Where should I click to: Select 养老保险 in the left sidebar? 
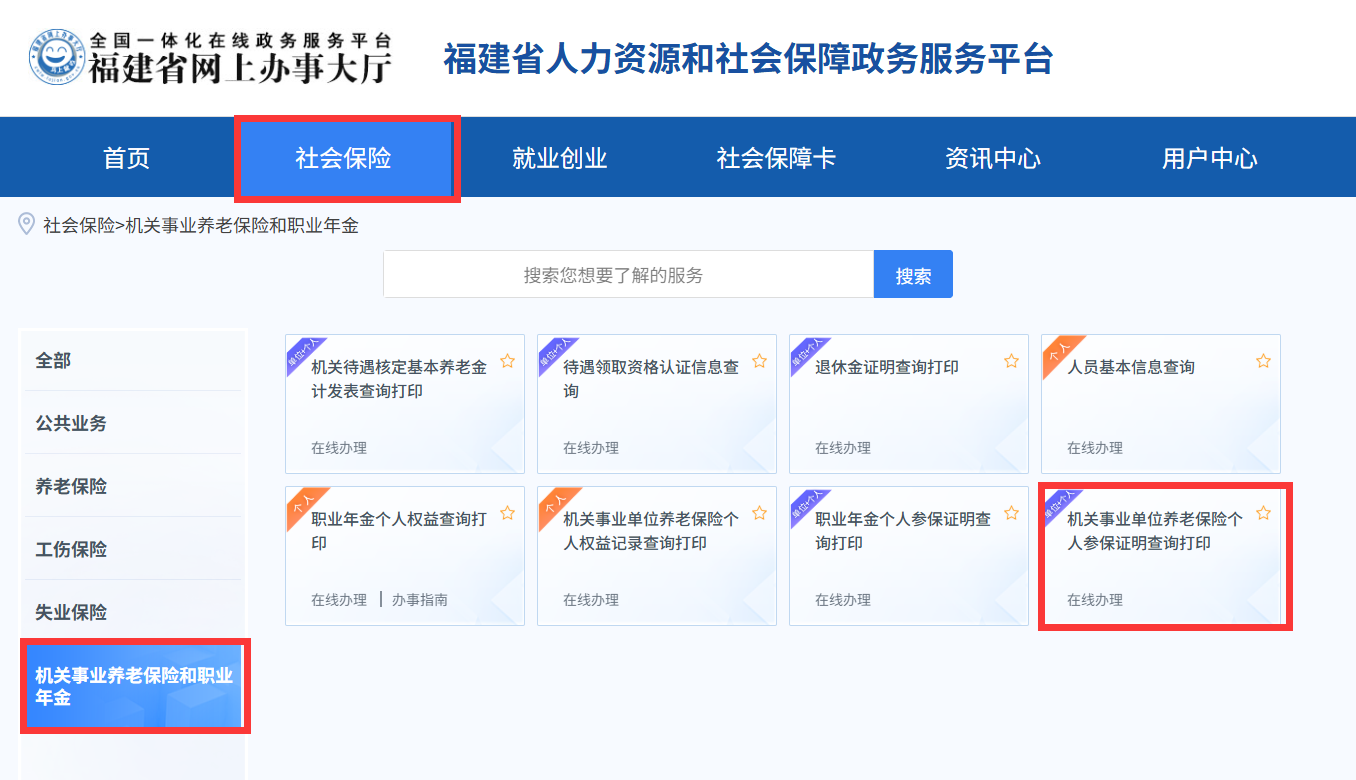[71, 487]
